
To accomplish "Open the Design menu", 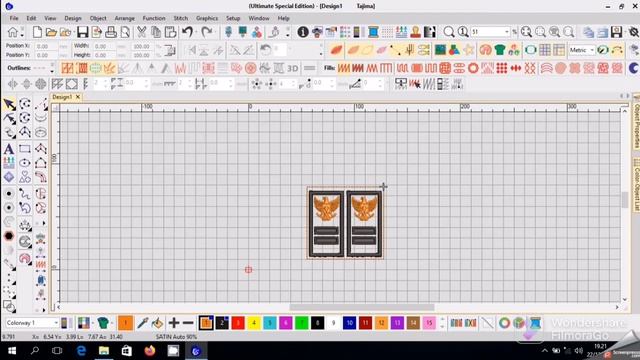I will pyautogui.click(x=73, y=18).
